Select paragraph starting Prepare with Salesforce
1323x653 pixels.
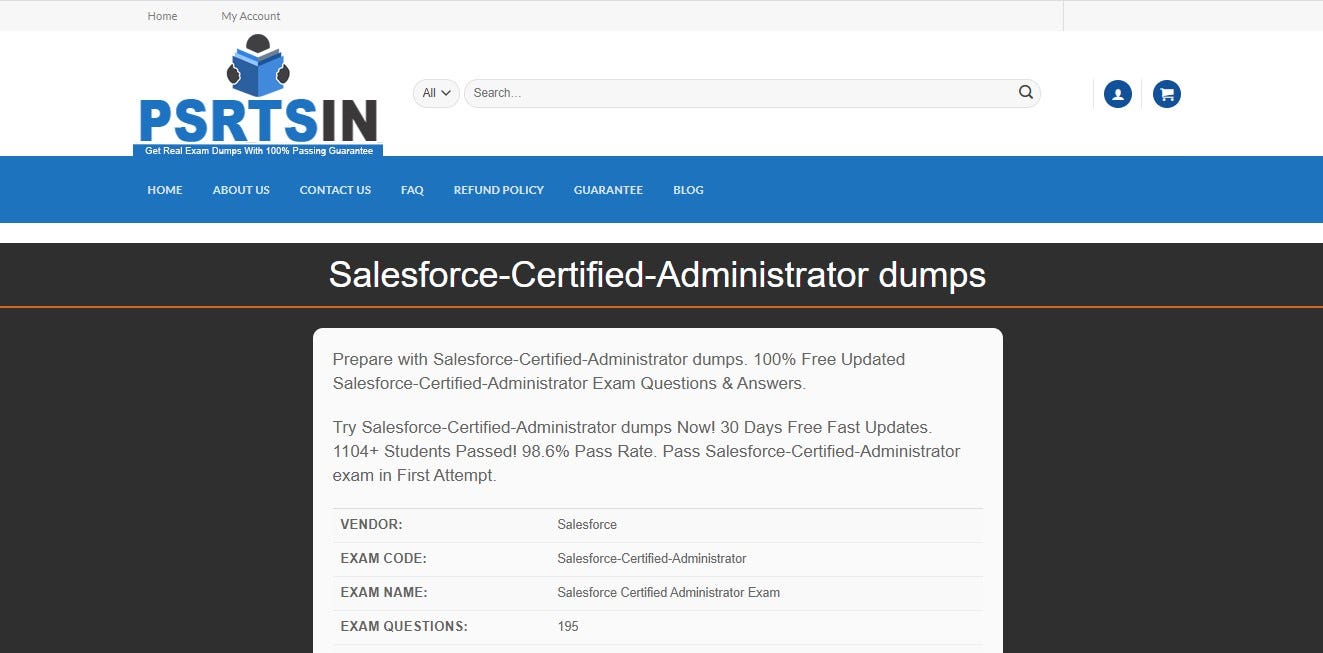pyautogui.click(x=619, y=371)
